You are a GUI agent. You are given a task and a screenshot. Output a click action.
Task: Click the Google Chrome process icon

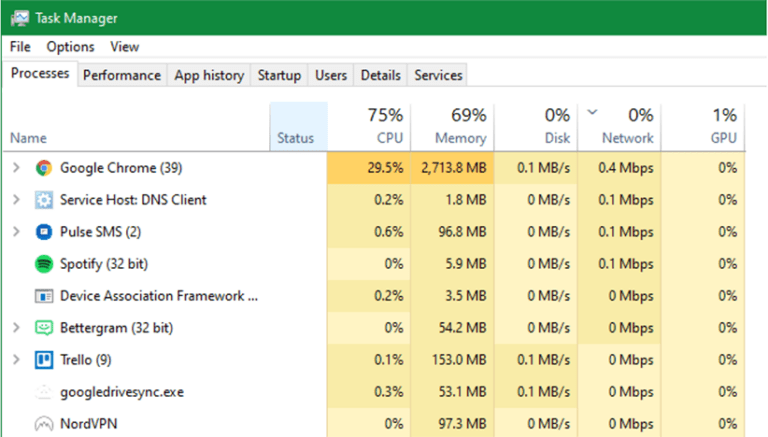pyautogui.click(x=43, y=168)
